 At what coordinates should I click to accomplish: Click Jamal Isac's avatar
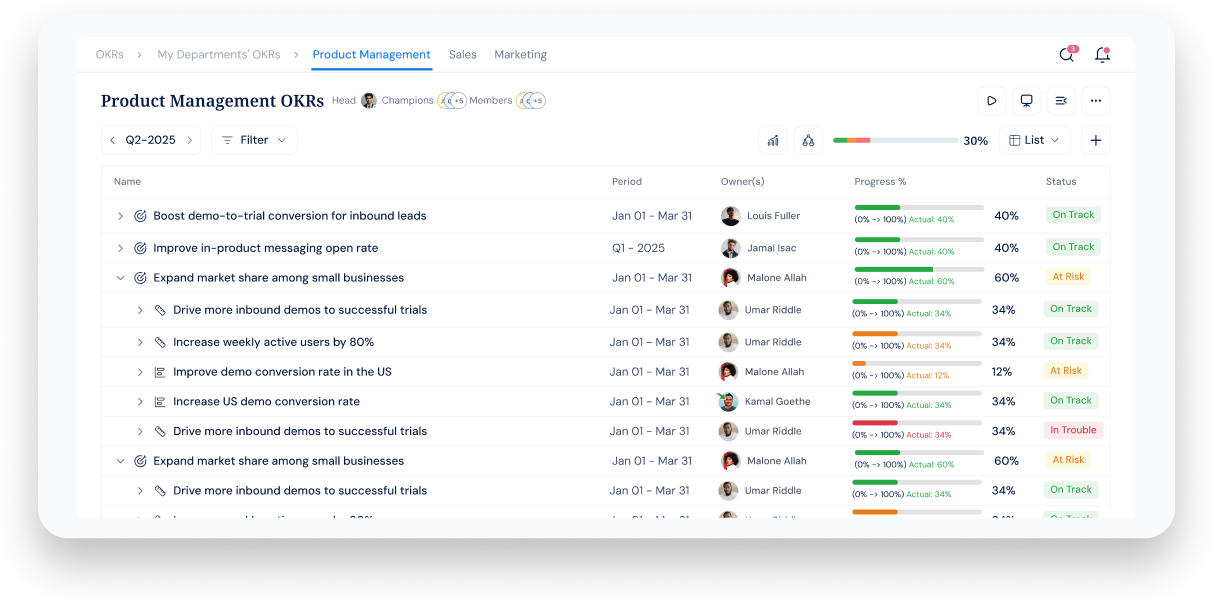pos(731,248)
